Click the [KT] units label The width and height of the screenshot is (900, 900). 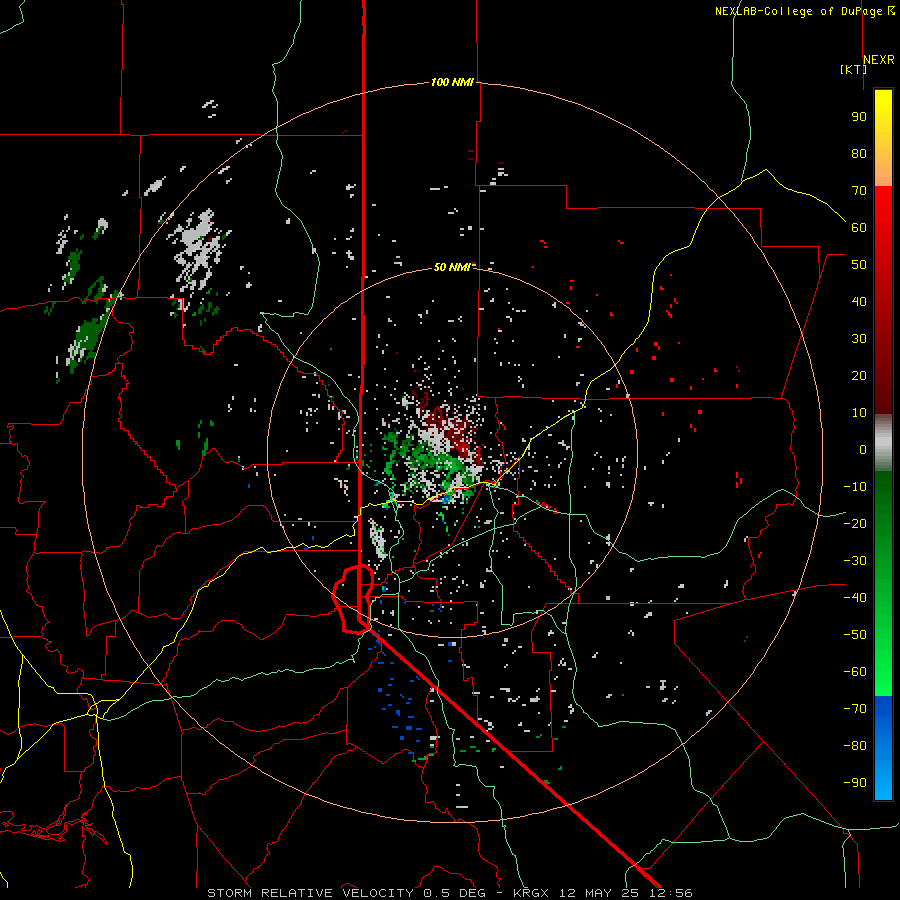coord(854,69)
